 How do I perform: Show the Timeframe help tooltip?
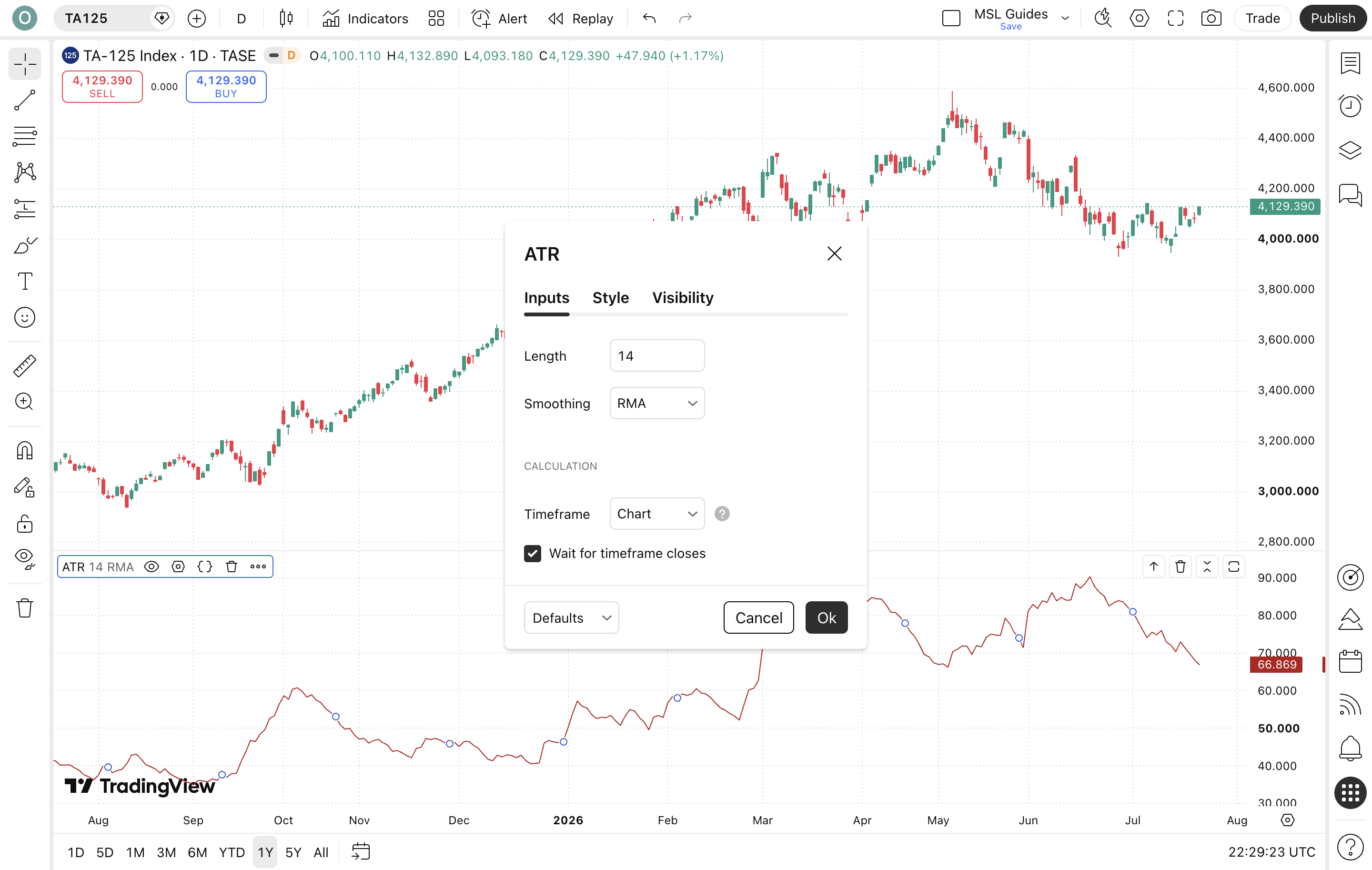[x=722, y=514]
